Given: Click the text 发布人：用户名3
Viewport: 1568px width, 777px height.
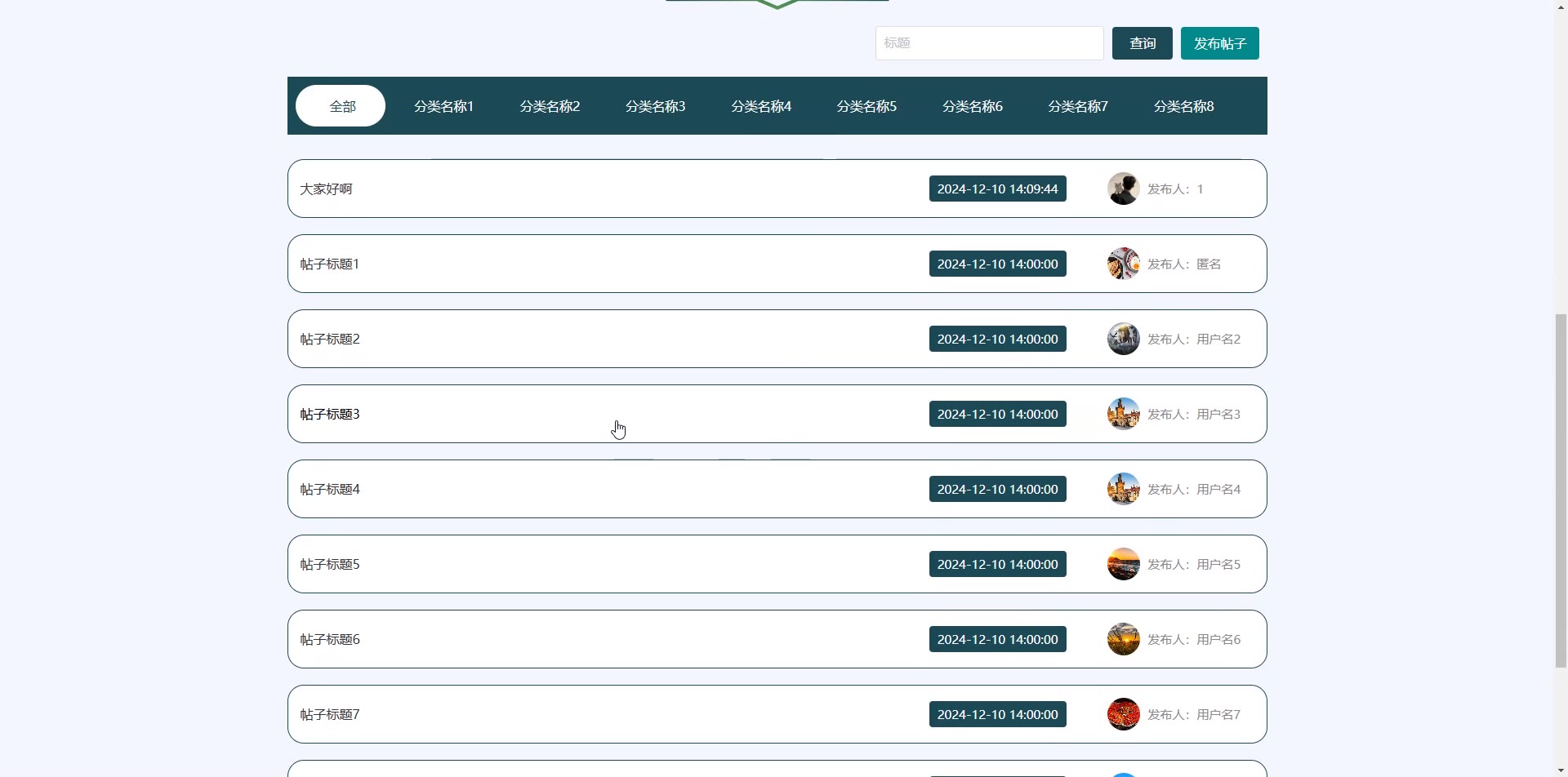Looking at the screenshot, I should [1194, 414].
